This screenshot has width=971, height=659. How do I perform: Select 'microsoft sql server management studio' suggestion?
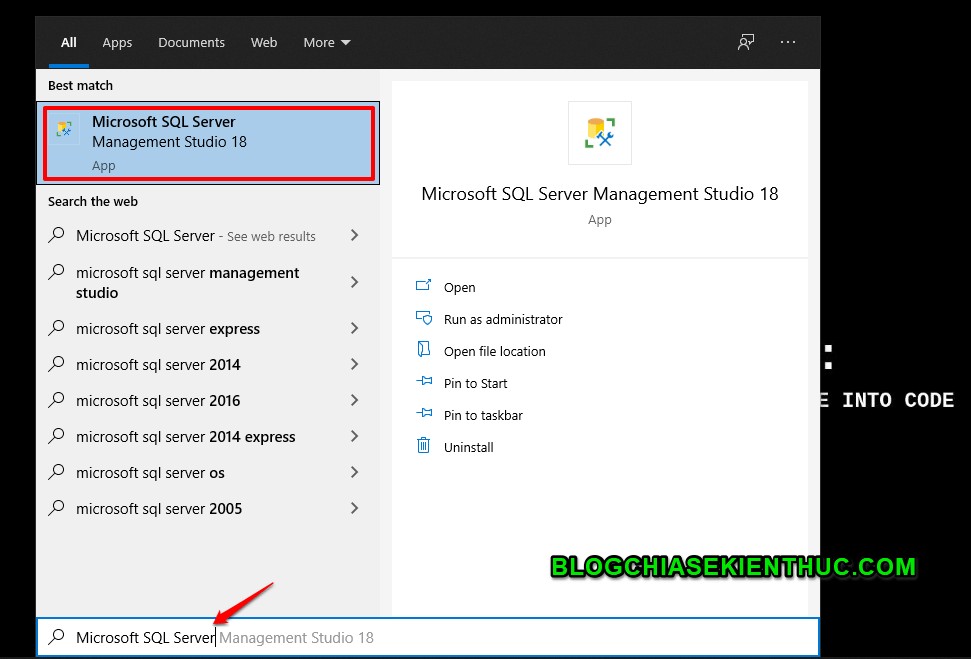coord(207,282)
